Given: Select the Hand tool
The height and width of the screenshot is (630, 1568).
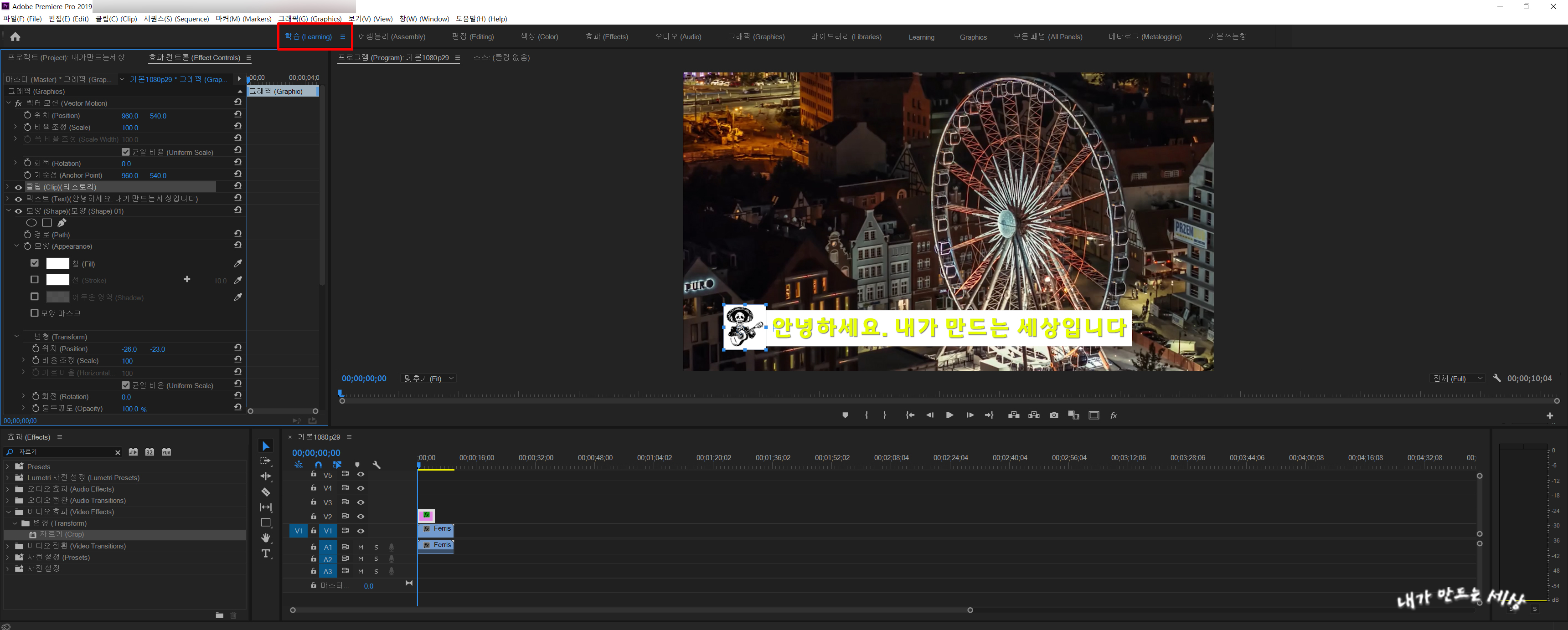Looking at the screenshot, I should pos(265,538).
